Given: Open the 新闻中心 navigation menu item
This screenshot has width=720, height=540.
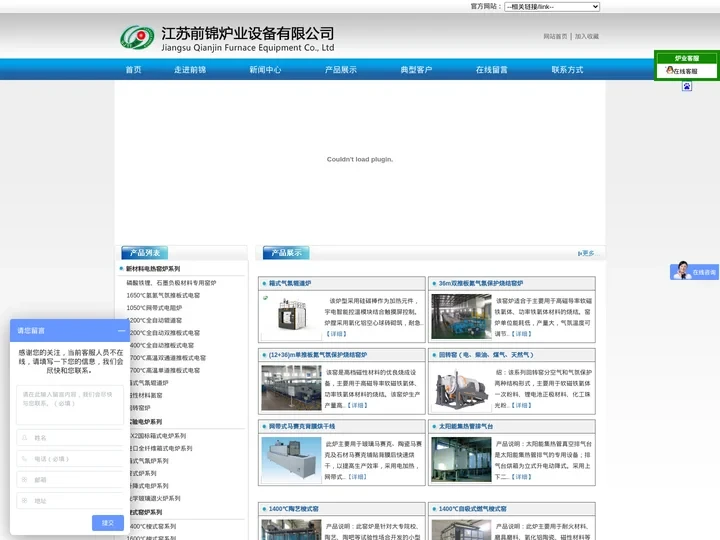Looking at the screenshot, I should (x=265, y=70).
